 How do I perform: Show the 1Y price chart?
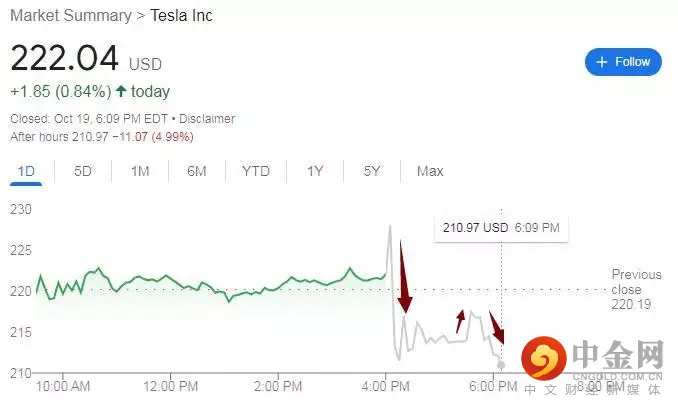(315, 171)
